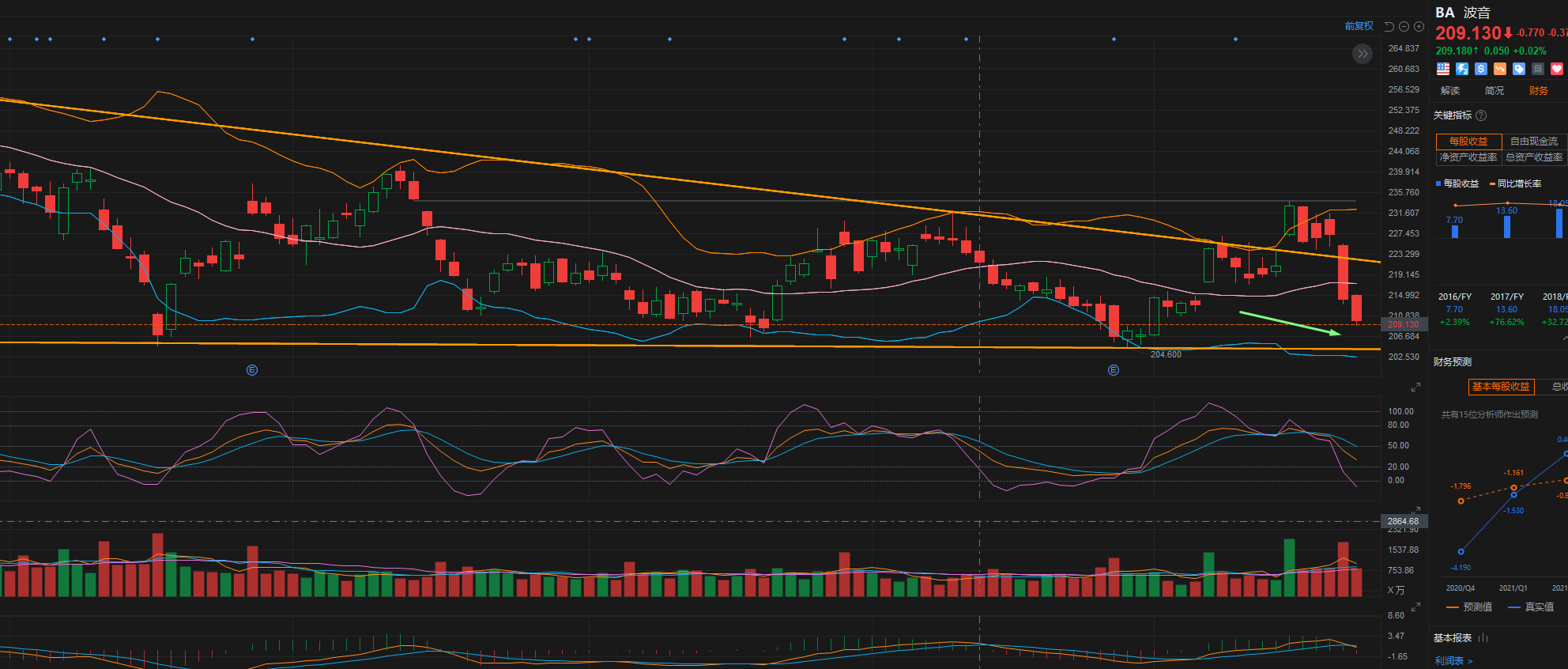The height and width of the screenshot is (669, 1568).
Task: Select the 自由现金流 metric option
Action: click(1534, 142)
